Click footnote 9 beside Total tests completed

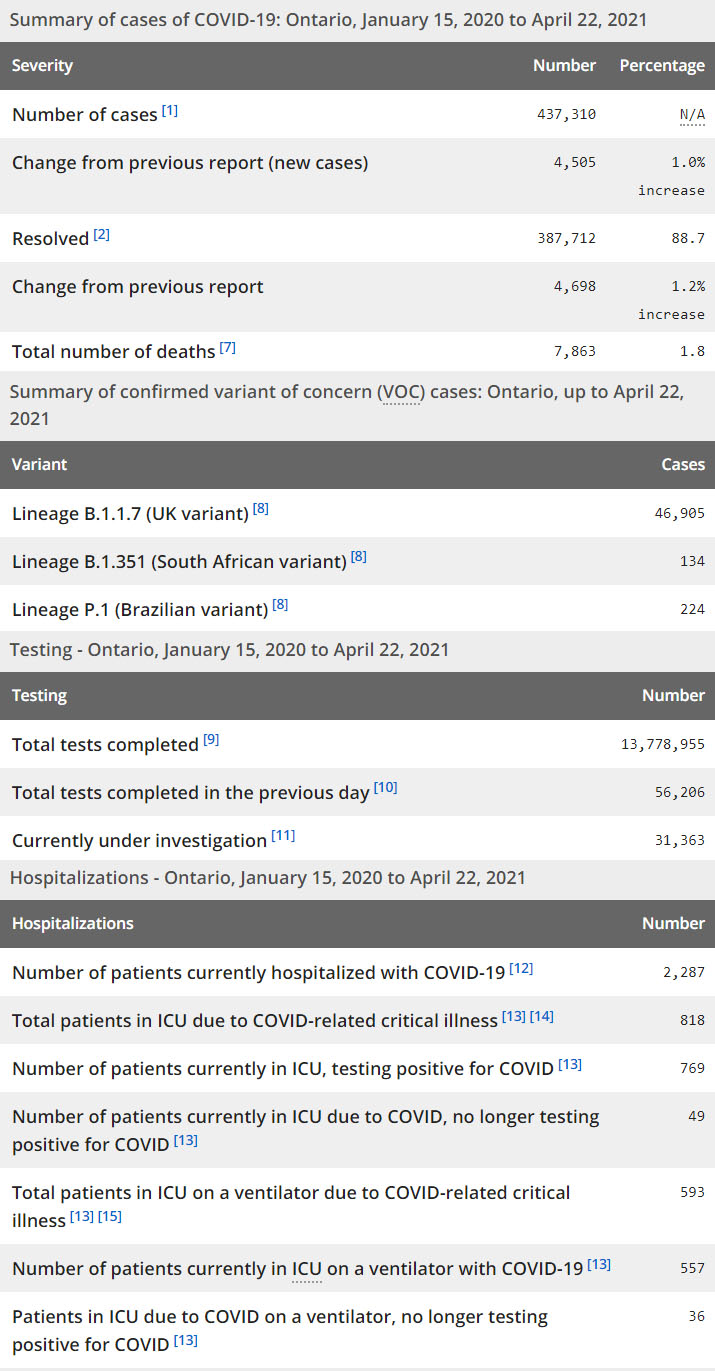pos(211,741)
